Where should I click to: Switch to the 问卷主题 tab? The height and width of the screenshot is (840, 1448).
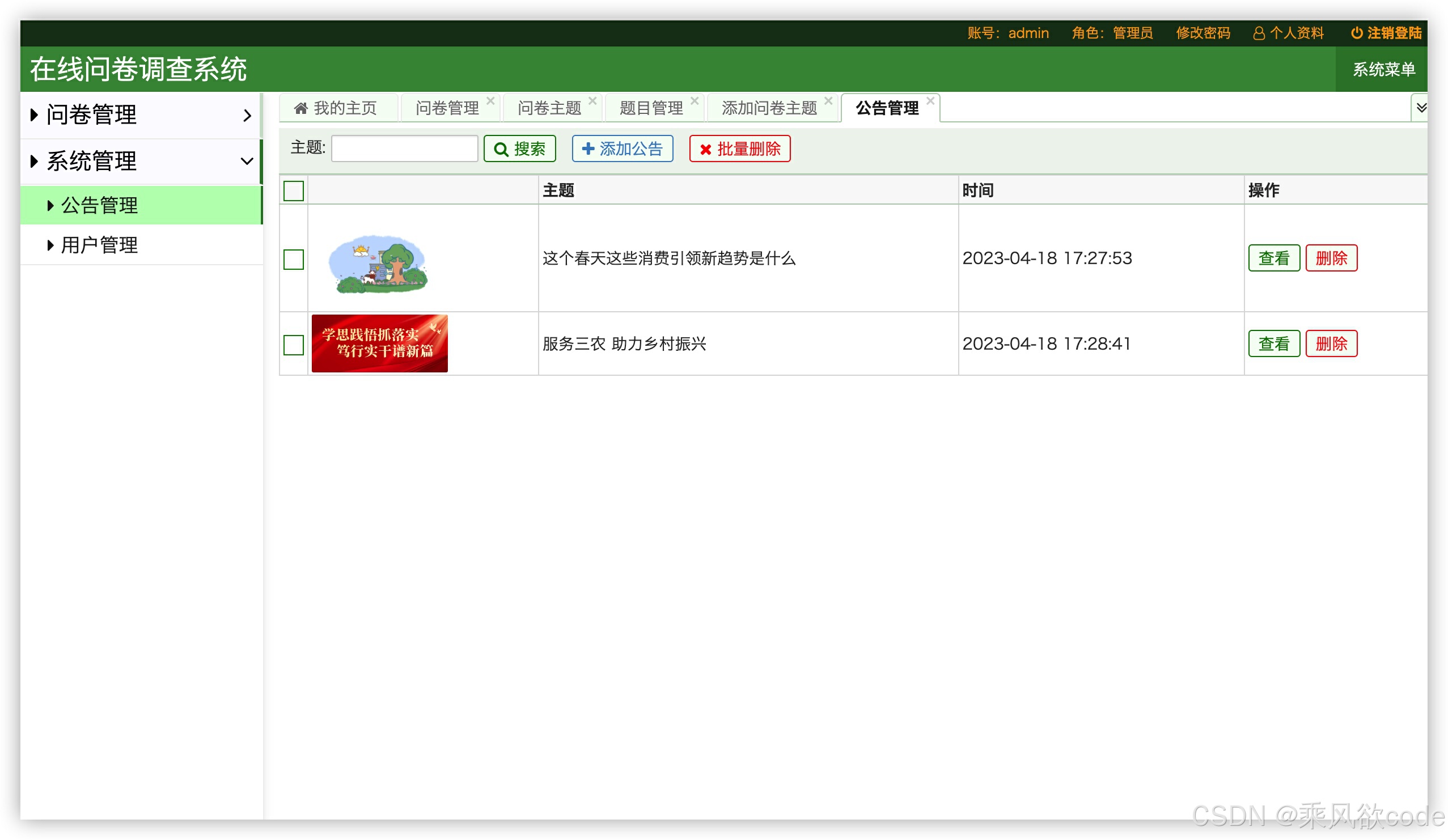click(549, 108)
